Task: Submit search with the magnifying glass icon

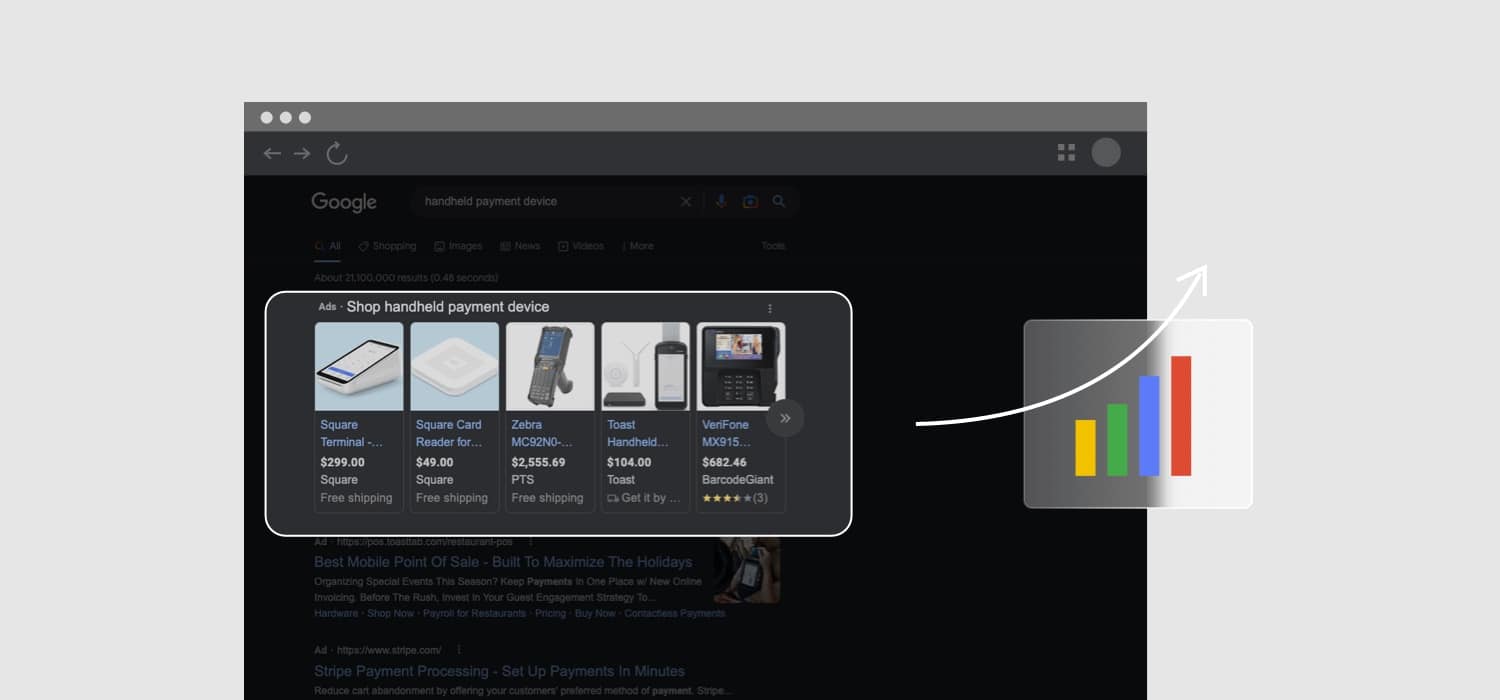Action: 779,201
